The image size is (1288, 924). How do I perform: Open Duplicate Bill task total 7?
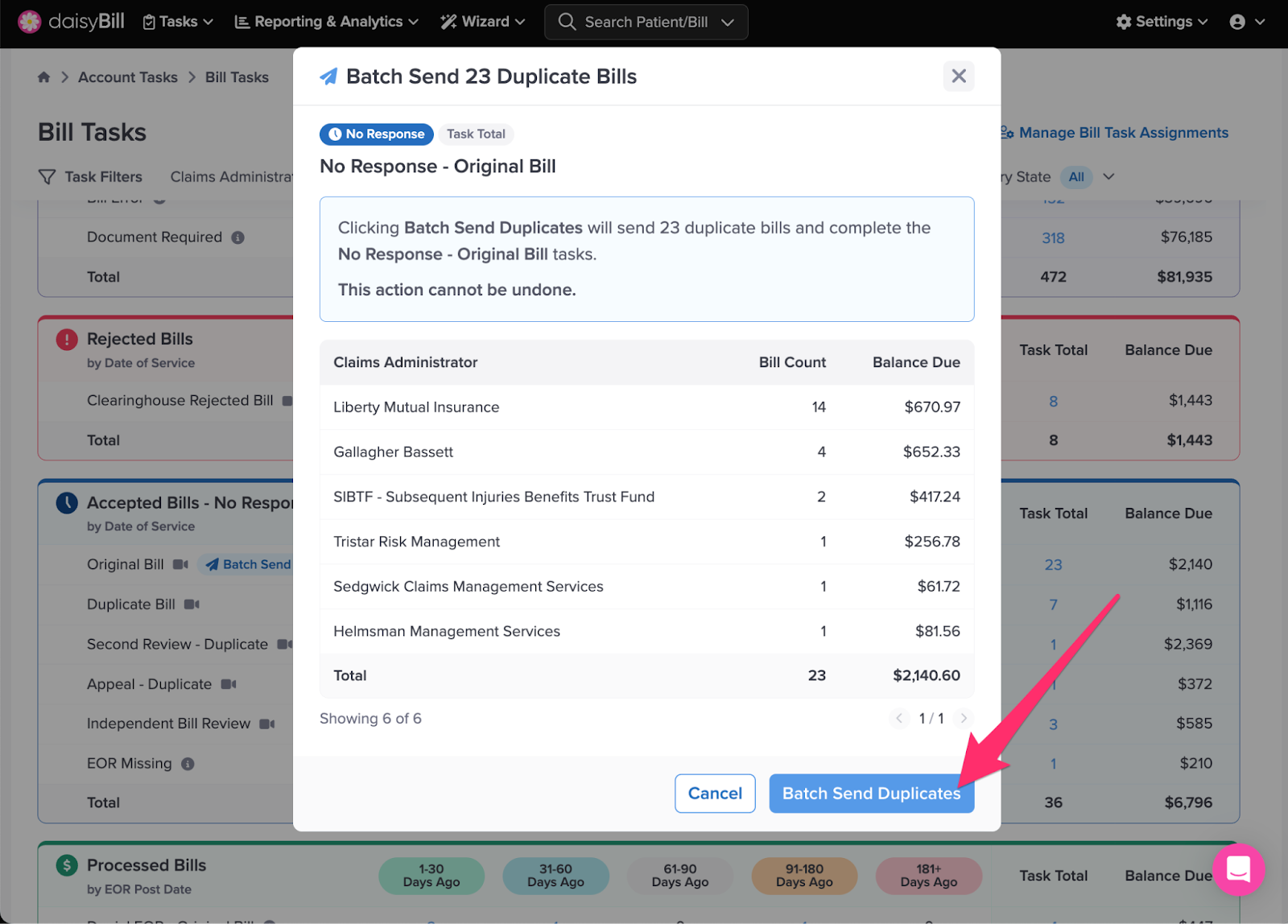[x=1053, y=604]
